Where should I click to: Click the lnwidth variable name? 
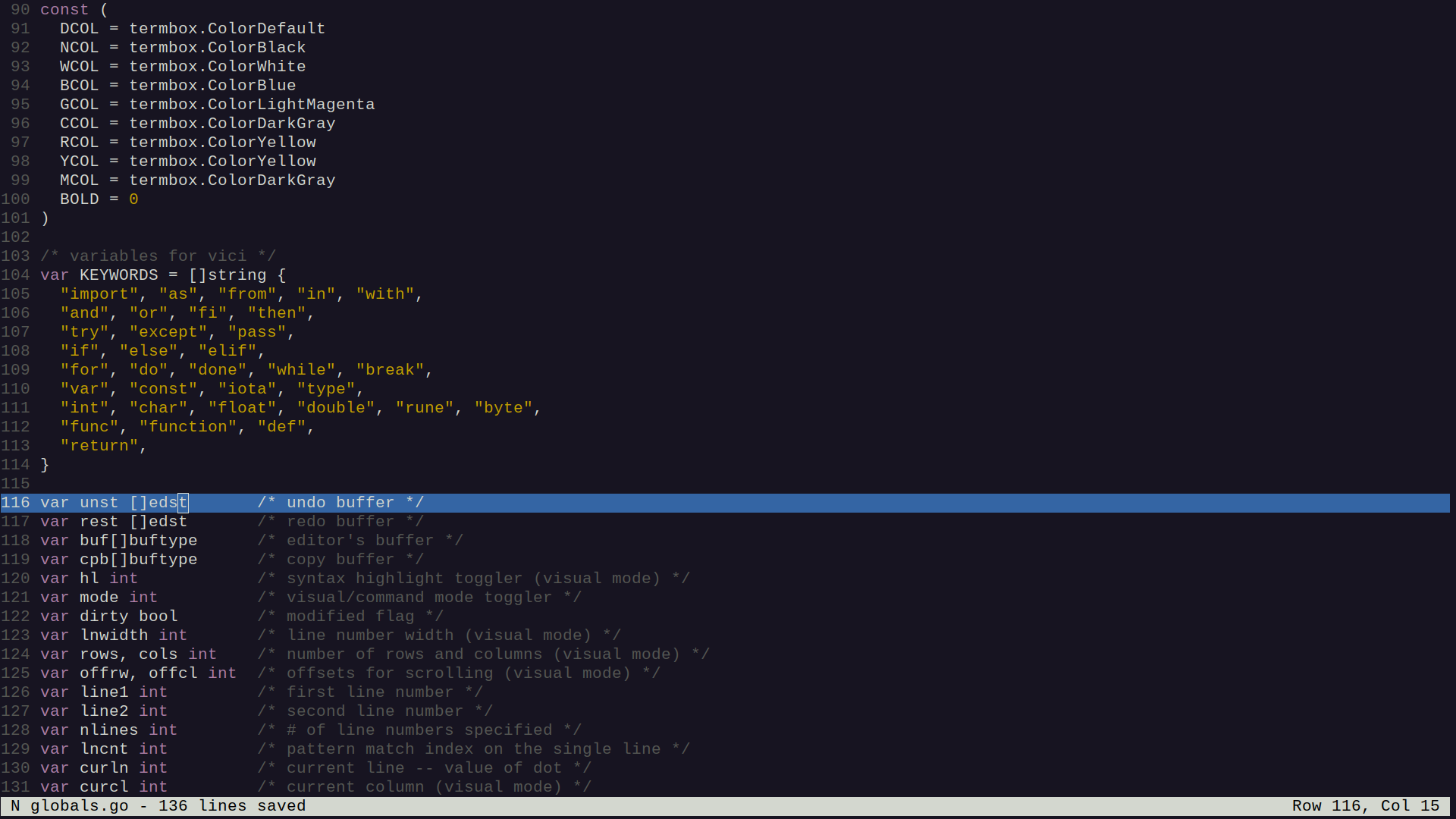click(114, 635)
